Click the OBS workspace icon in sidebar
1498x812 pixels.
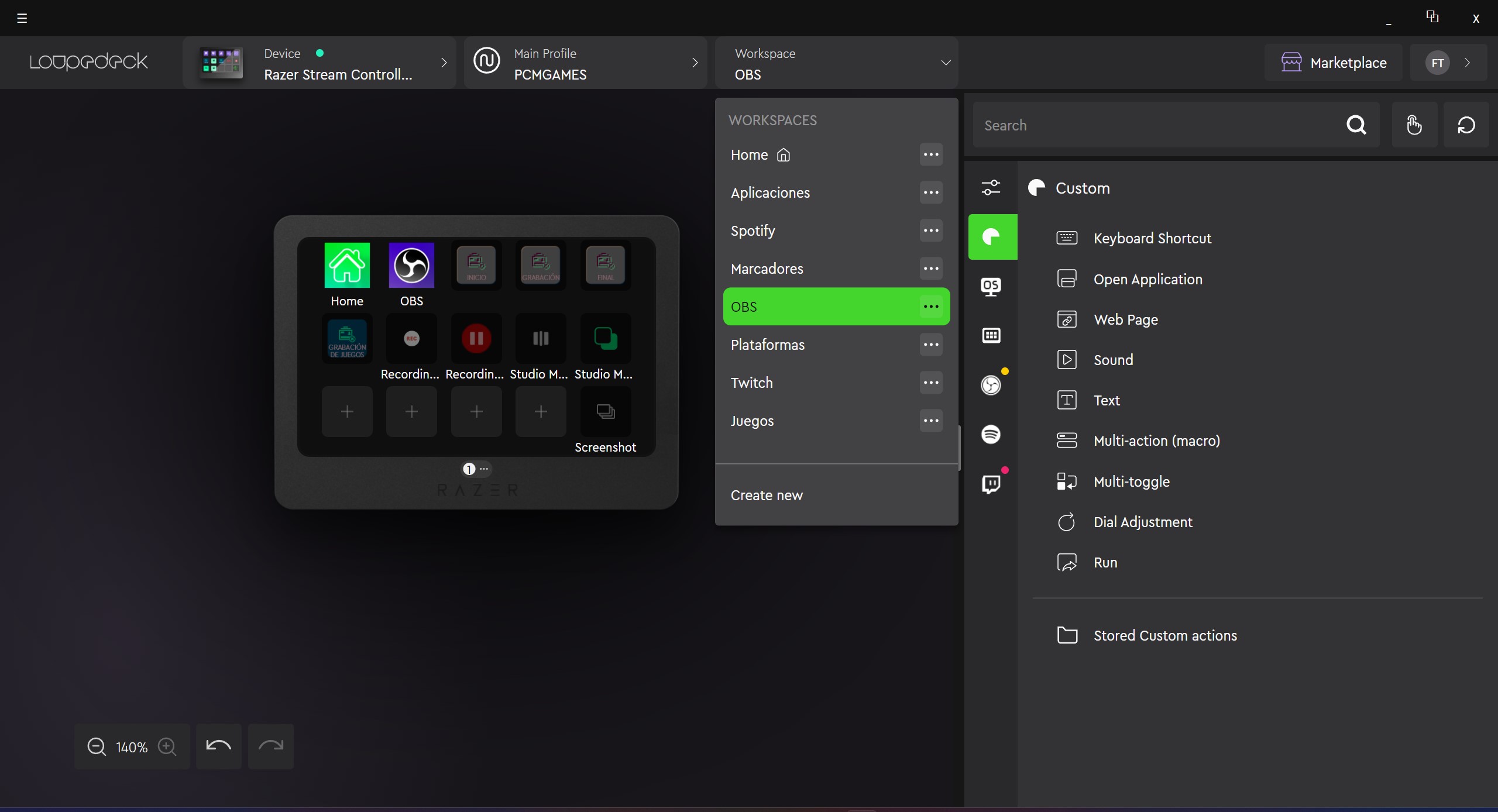992,385
